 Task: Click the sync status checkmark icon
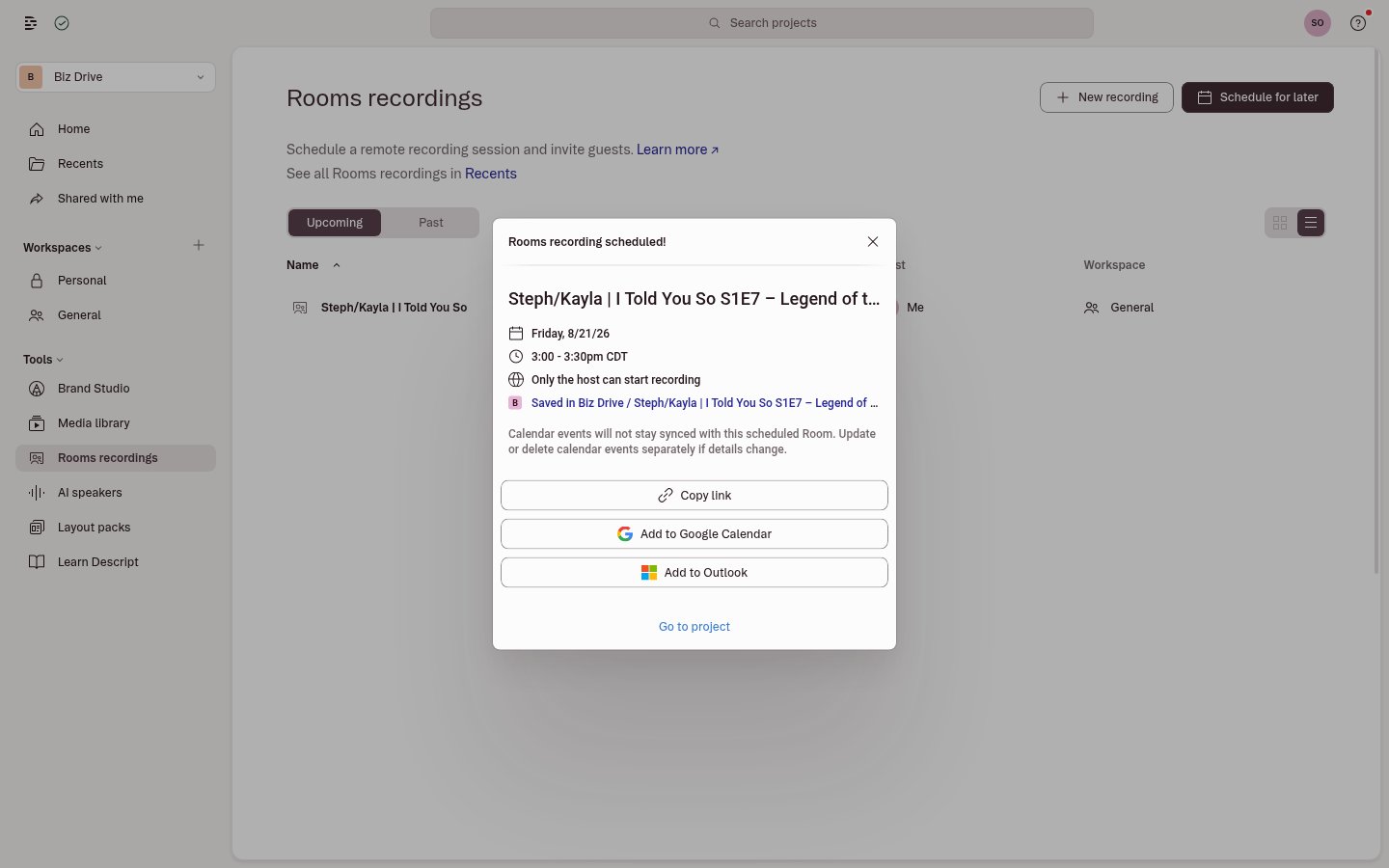point(62,23)
